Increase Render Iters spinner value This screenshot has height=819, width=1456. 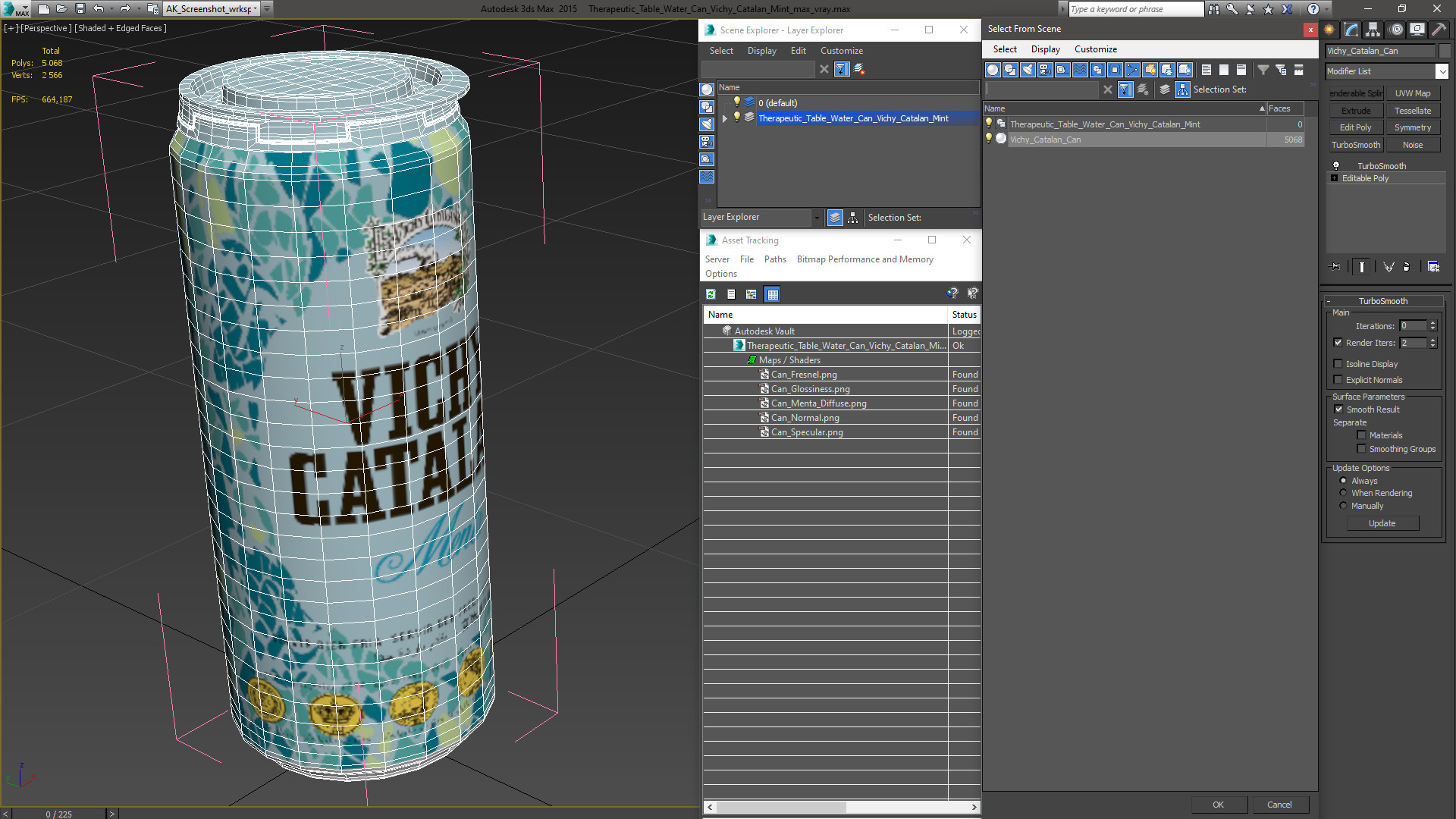[1432, 340]
